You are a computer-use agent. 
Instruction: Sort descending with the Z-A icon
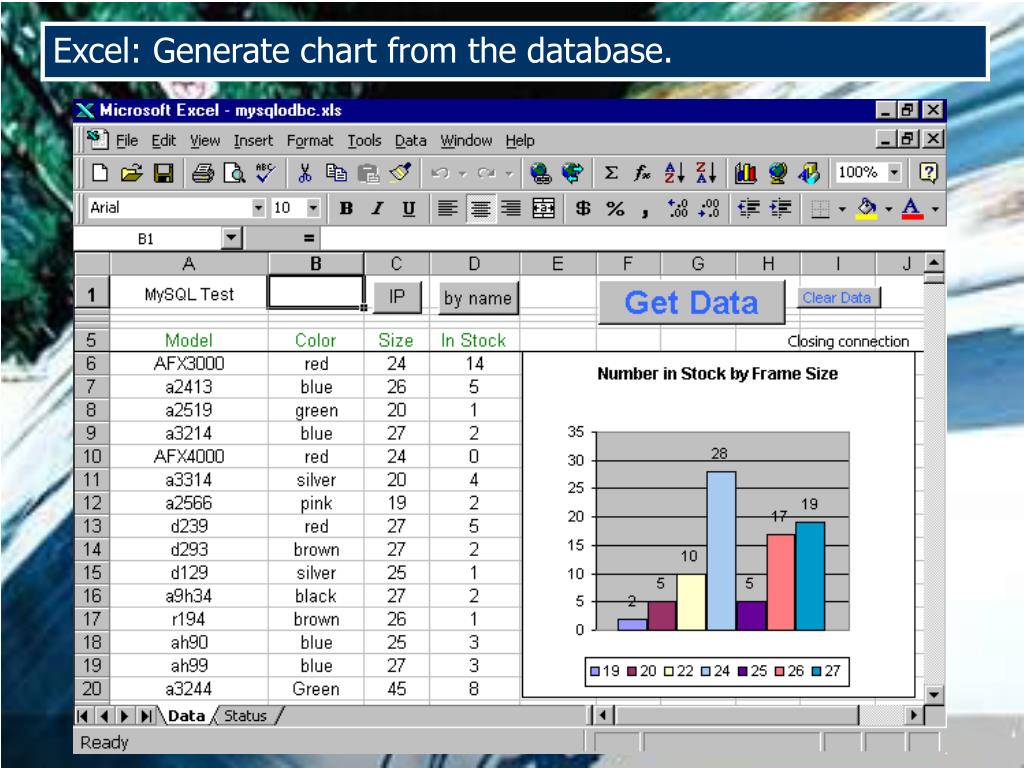[706, 173]
